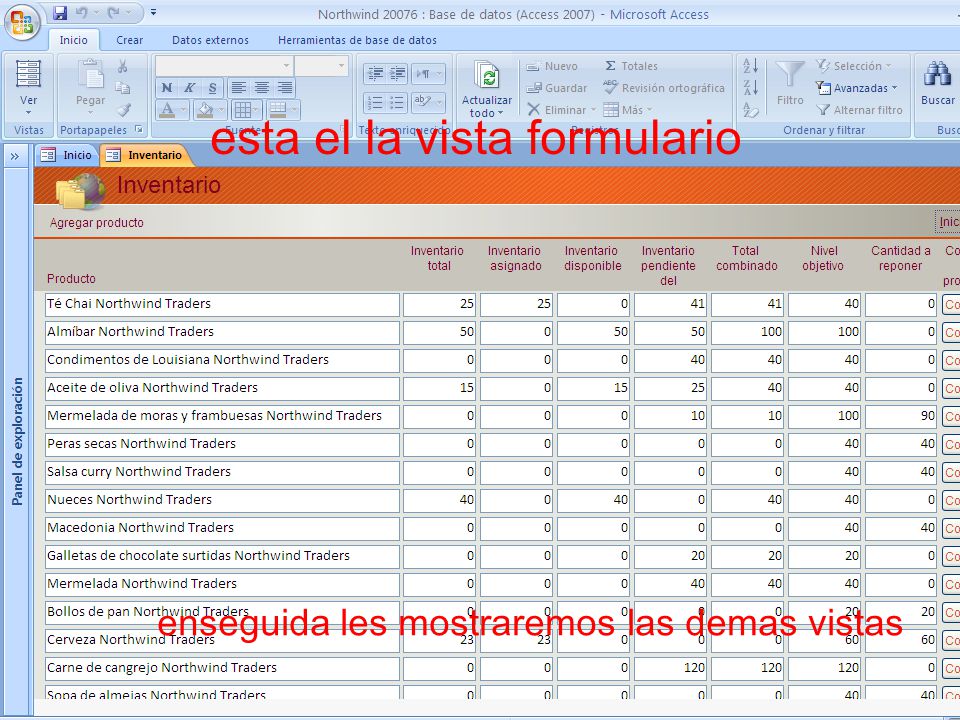Click Almíbar Northwind Traders product field
This screenshot has width=960, height=720.
[222, 332]
